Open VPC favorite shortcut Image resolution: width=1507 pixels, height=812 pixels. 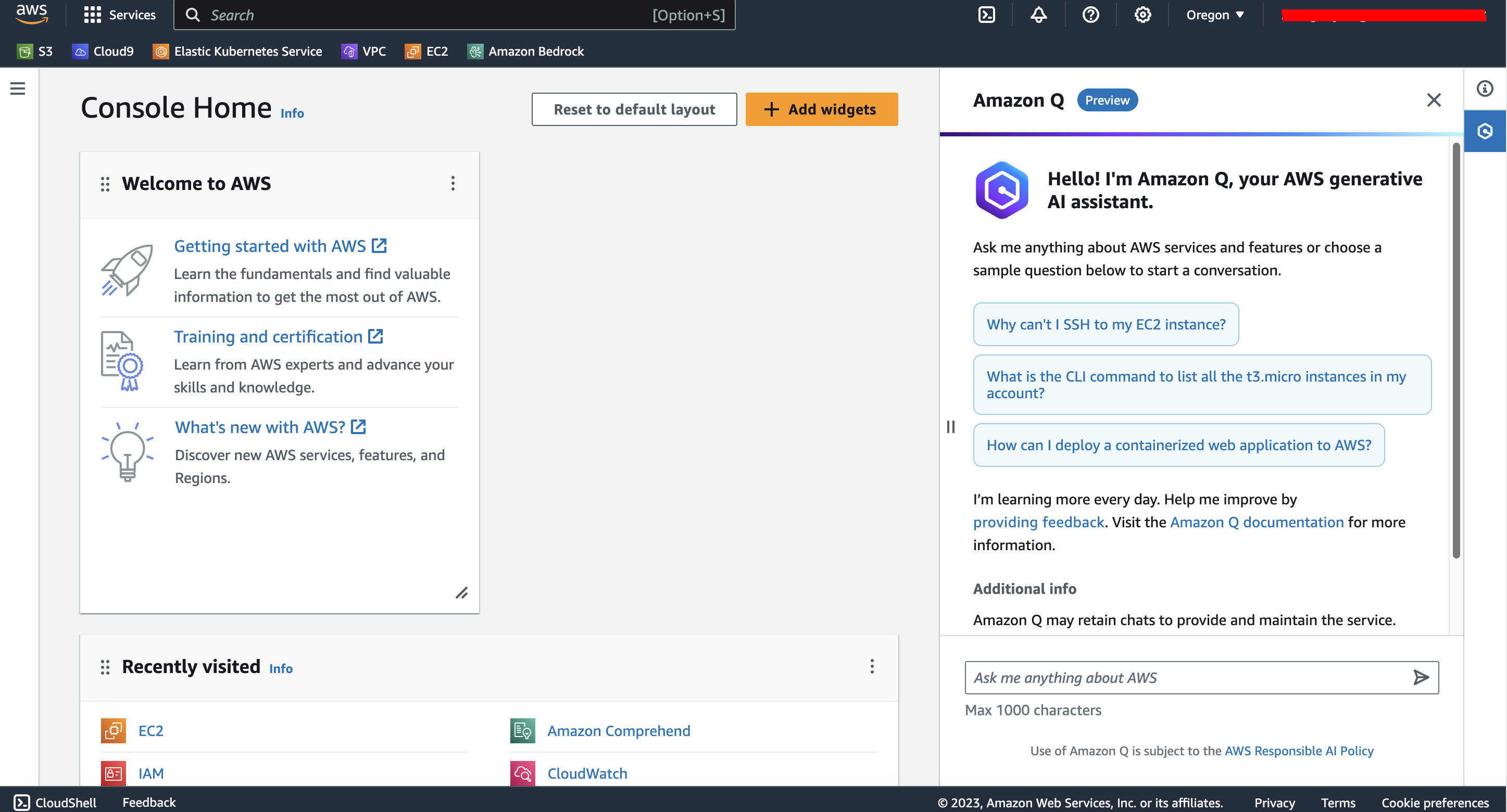click(363, 52)
